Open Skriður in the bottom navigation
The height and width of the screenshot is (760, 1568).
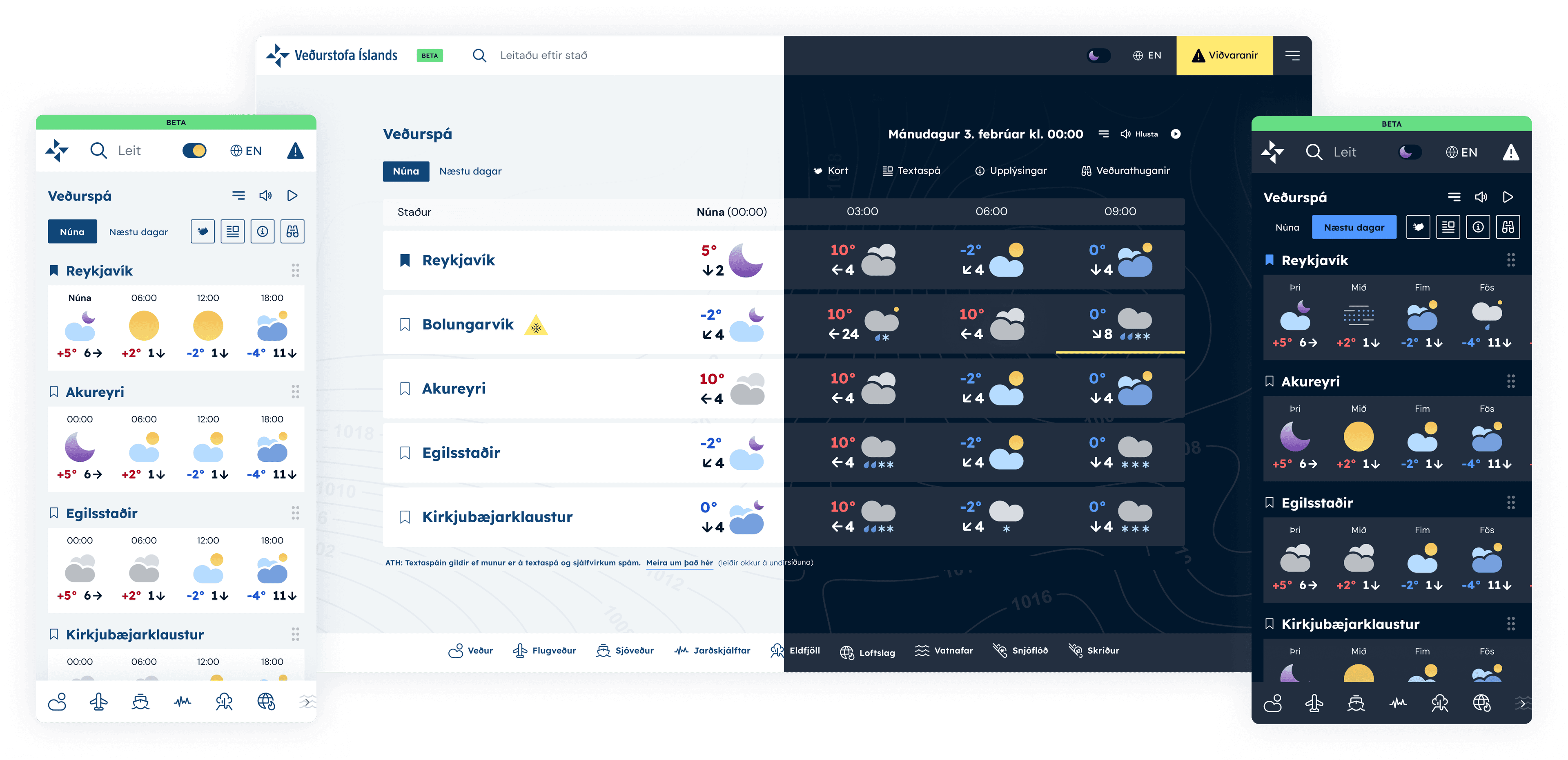click(x=1094, y=650)
